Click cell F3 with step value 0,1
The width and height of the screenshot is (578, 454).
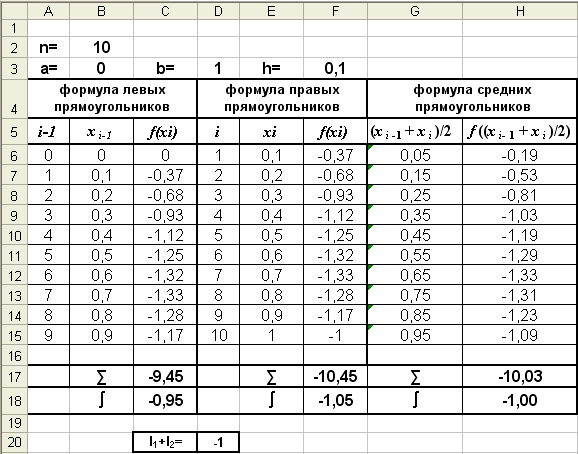335,68
